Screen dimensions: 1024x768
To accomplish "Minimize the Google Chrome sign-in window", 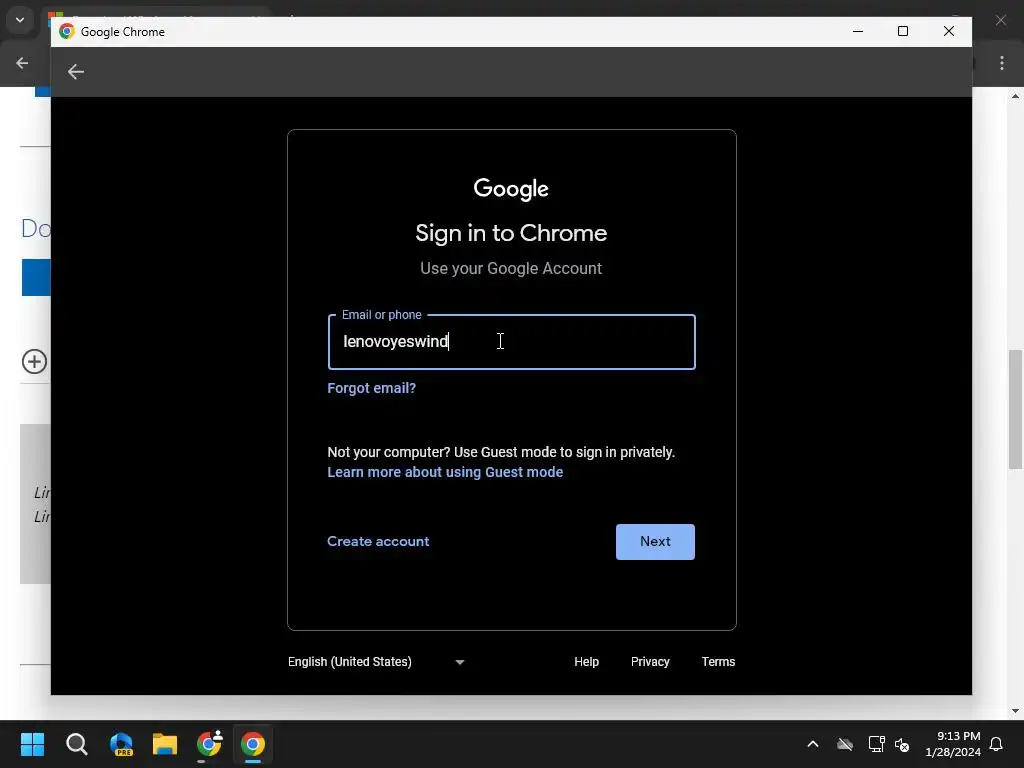I will click(858, 31).
